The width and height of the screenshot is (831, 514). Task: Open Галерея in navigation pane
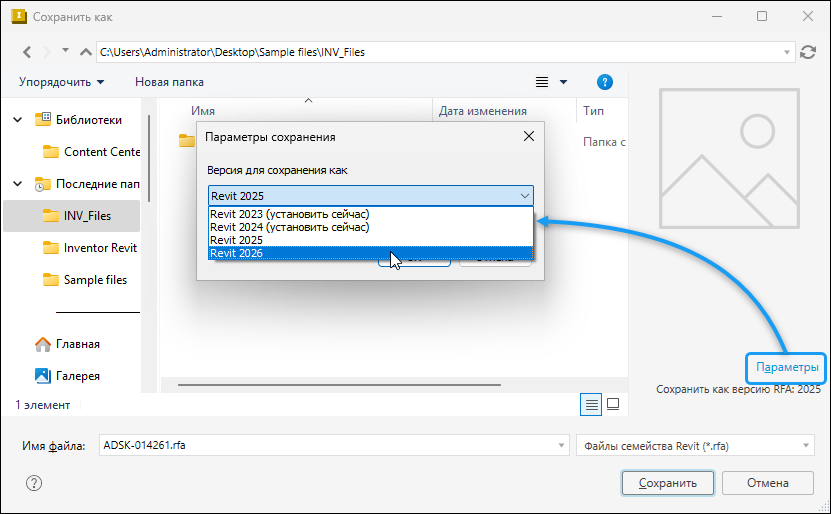tap(67, 376)
